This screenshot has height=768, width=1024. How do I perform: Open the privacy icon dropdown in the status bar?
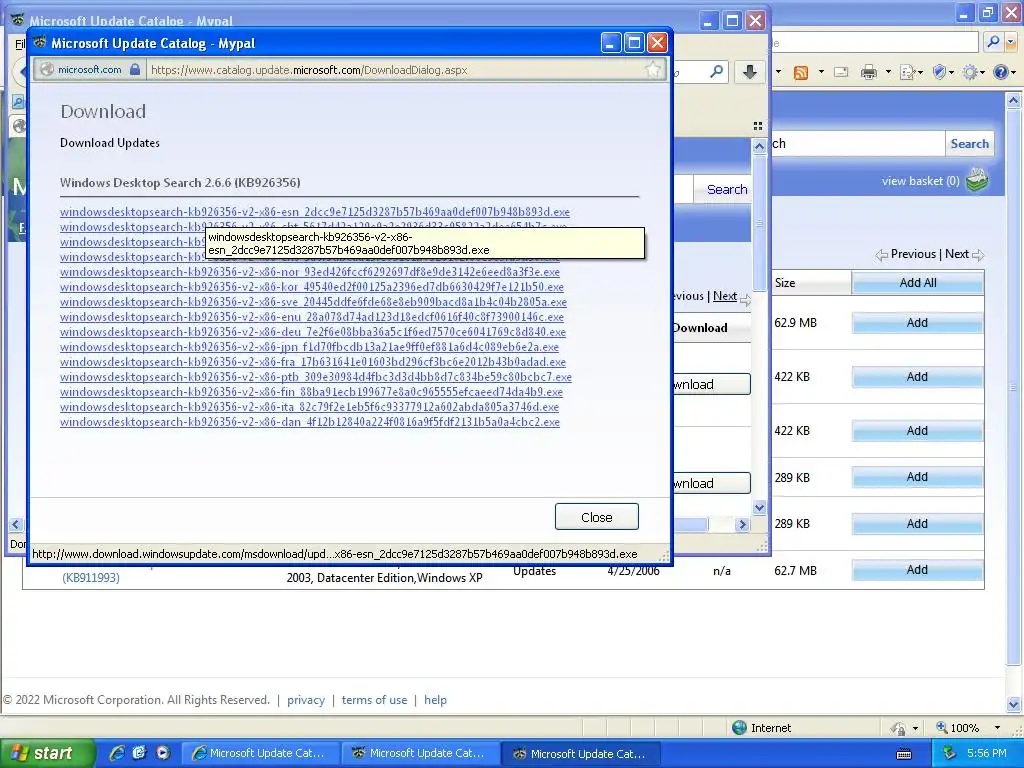pyautogui.click(x=915, y=728)
